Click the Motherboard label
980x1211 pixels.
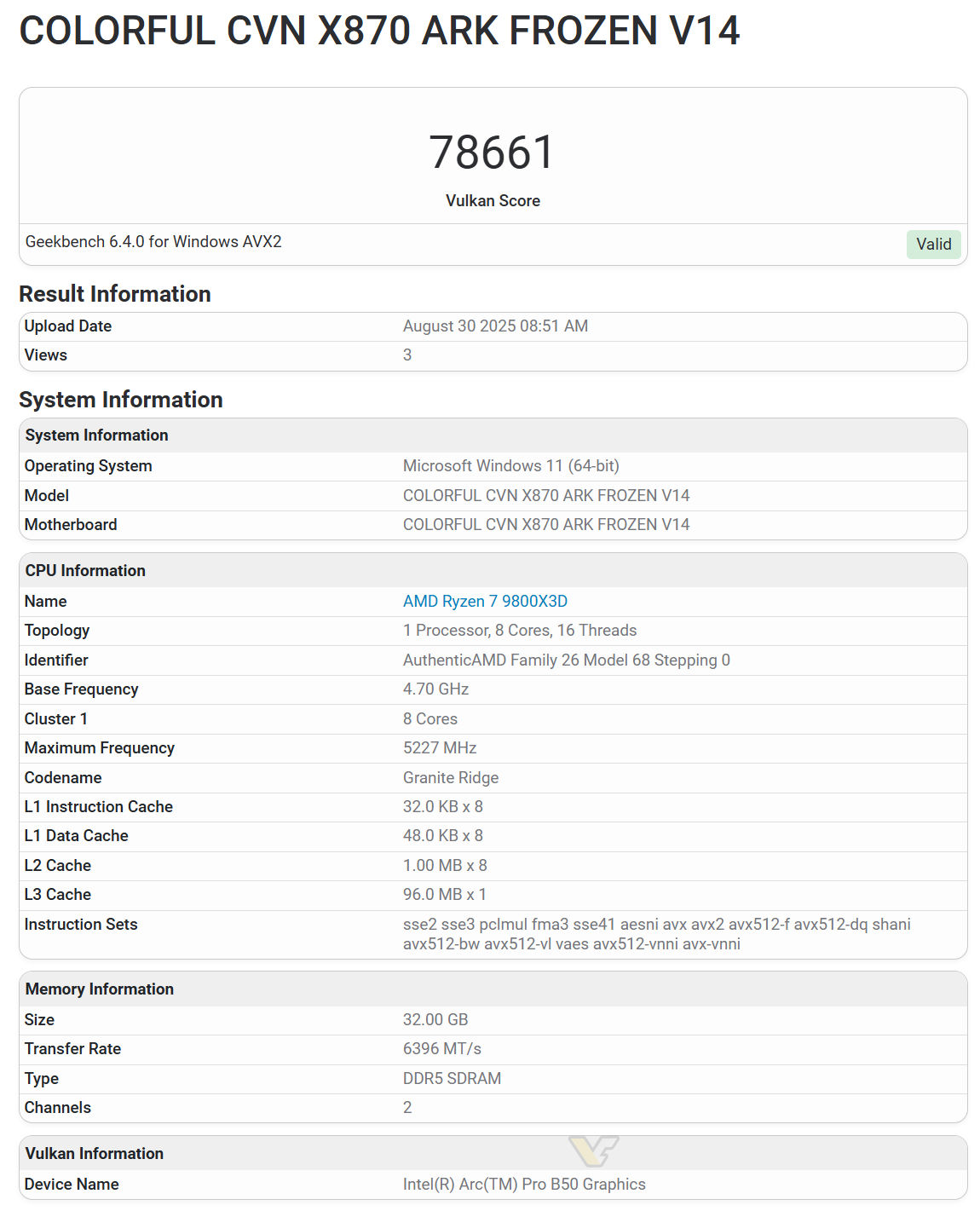coord(71,525)
